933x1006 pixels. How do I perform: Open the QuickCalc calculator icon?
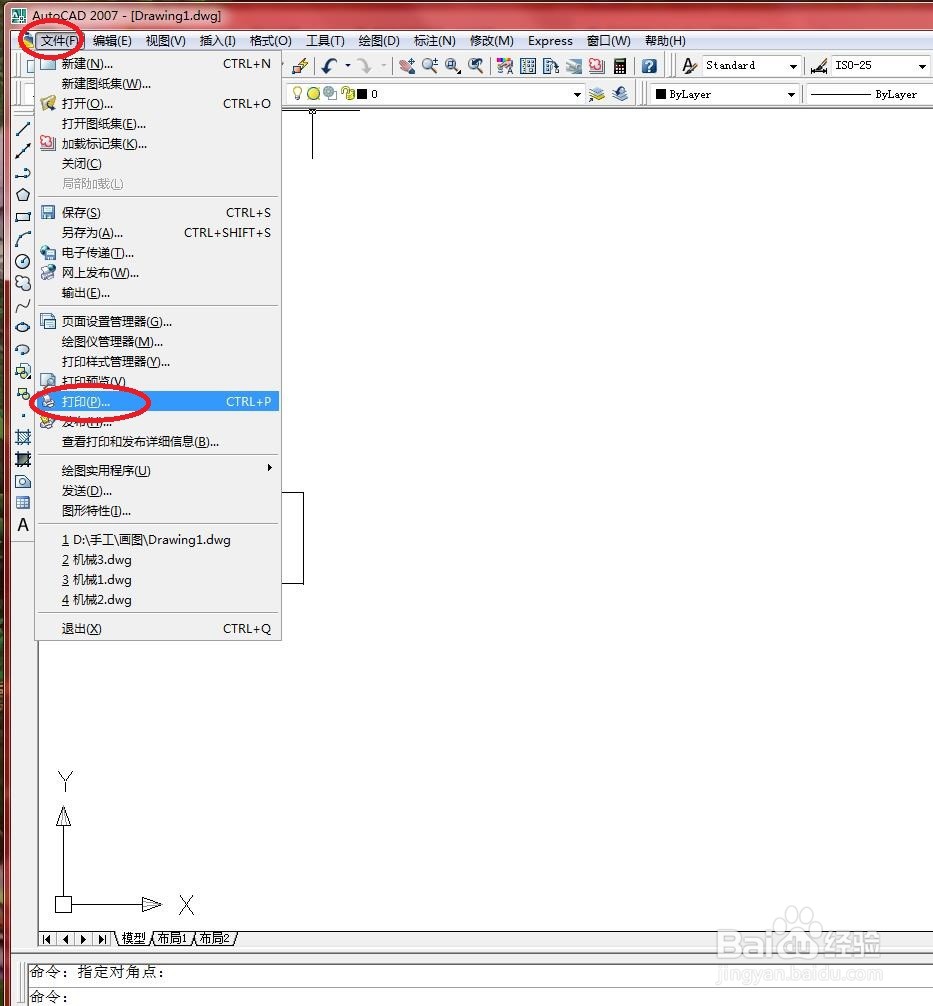620,65
